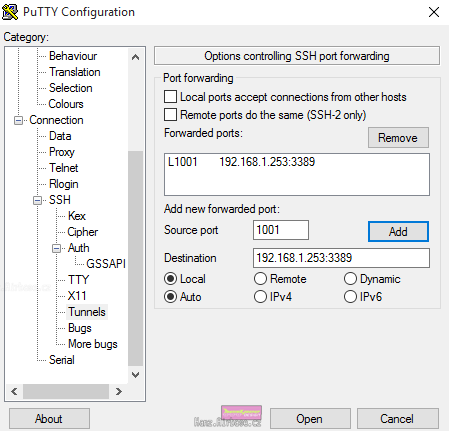Image resolution: width=449 pixels, height=431 pixels.
Task: Click the category tree vertical scrollbar thumb
Action: coord(135,259)
